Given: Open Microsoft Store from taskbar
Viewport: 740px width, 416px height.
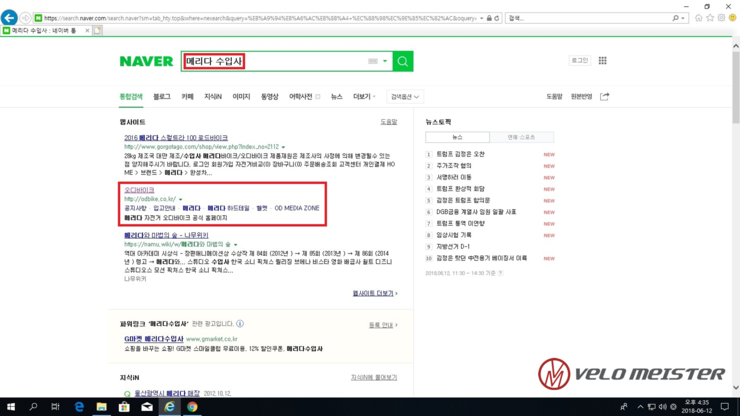Looking at the screenshot, I should [x=124, y=407].
